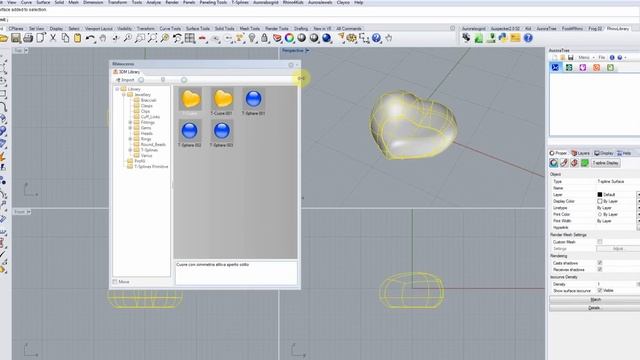
Task: Open the T-Splines menu in menu bar
Action: point(240,2)
